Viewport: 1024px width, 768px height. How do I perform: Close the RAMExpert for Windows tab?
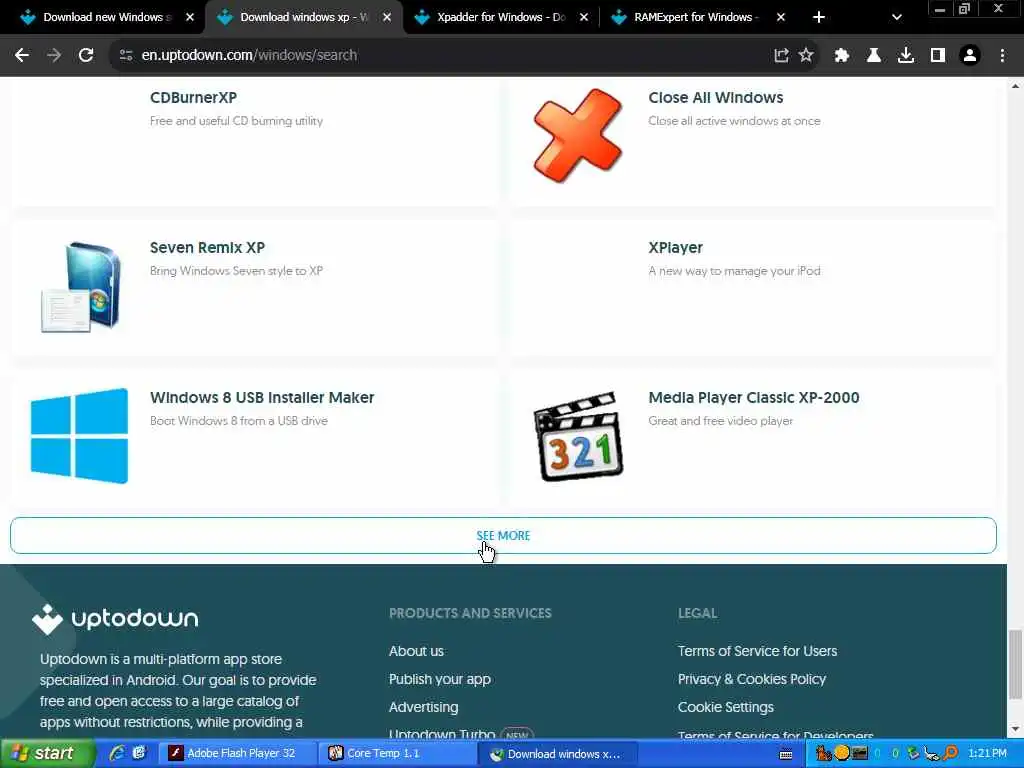coord(780,18)
